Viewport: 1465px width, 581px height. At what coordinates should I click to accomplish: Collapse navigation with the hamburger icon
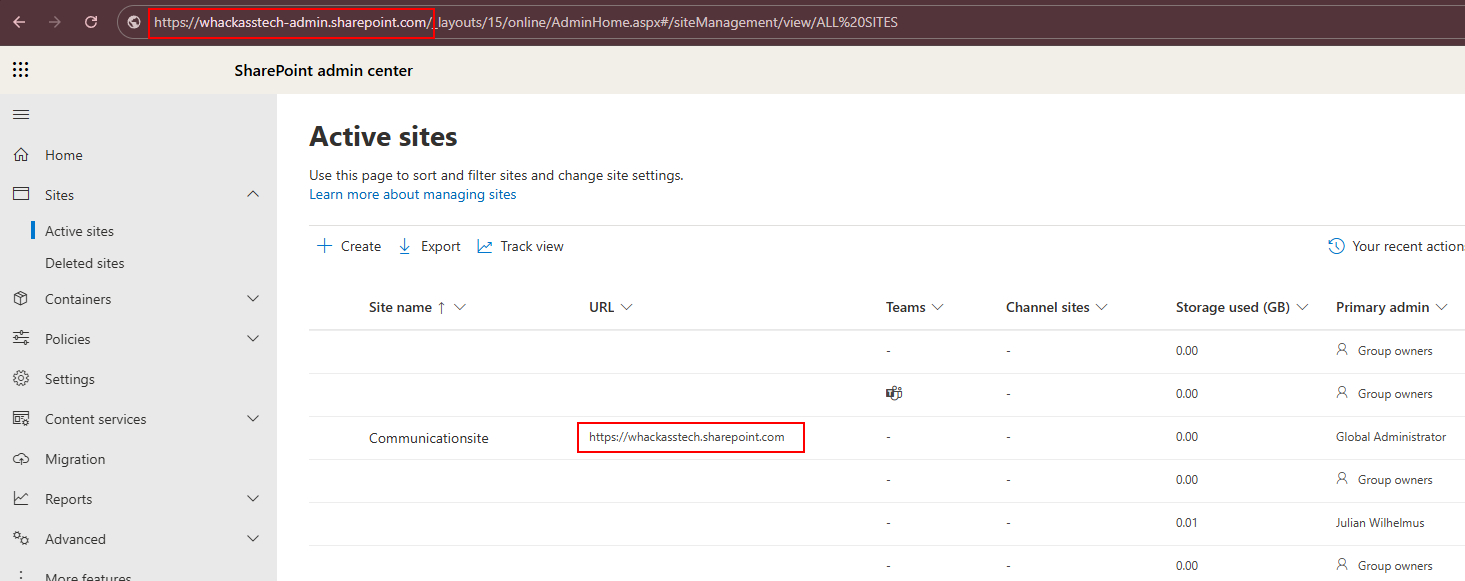(x=20, y=115)
